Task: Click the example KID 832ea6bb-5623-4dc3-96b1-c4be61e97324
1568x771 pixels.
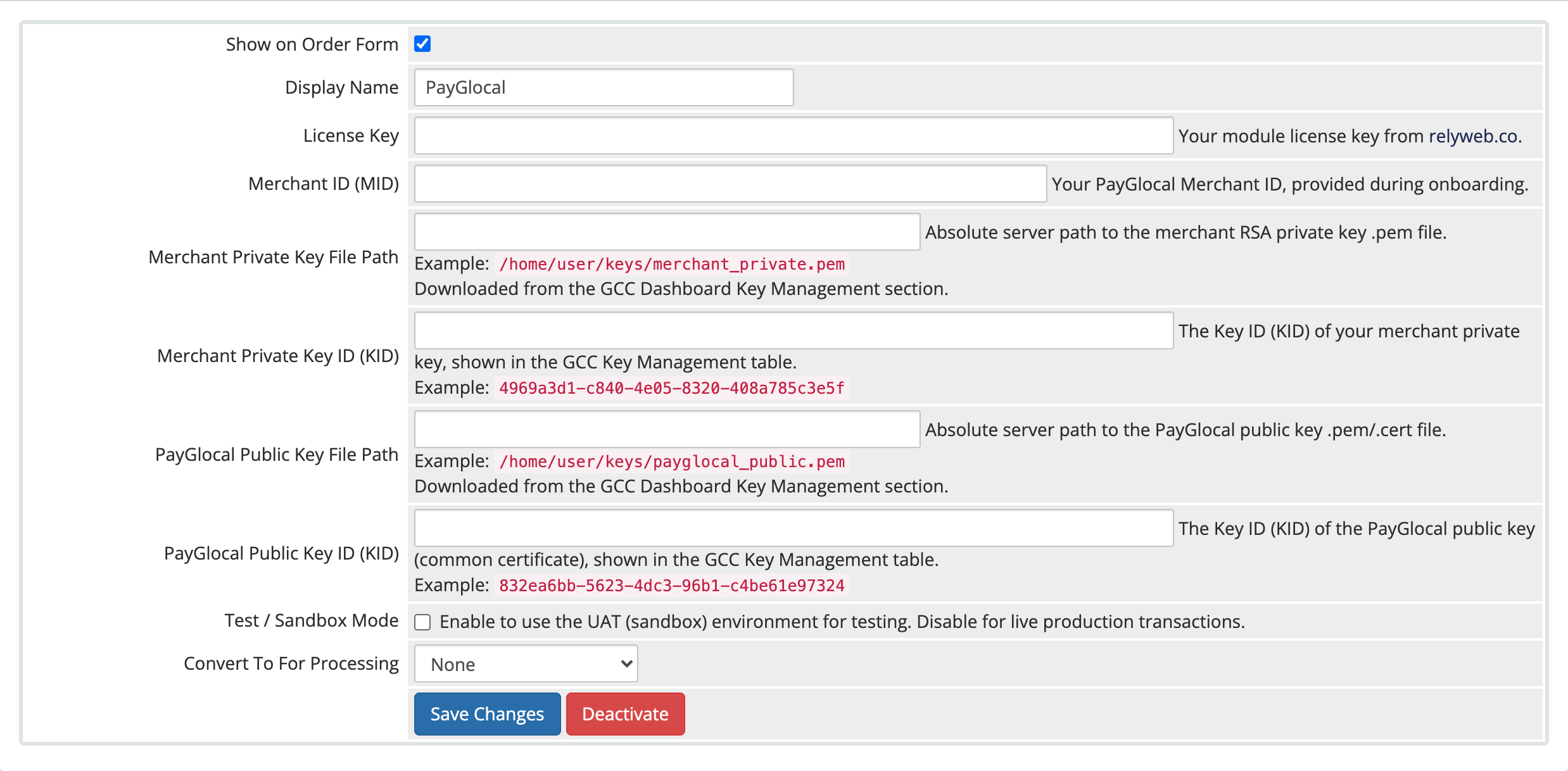Action: pos(672,586)
